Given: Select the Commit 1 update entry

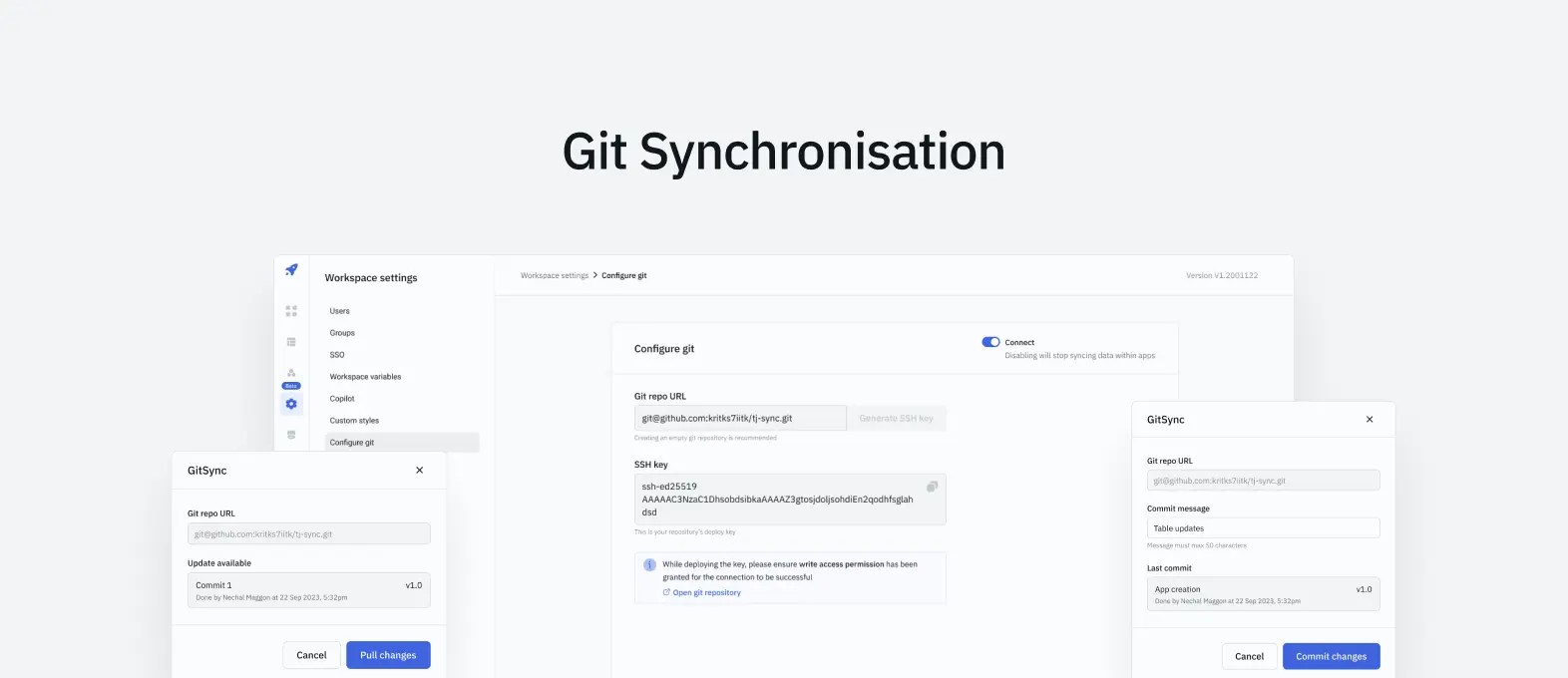Looking at the screenshot, I should tap(309, 590).
